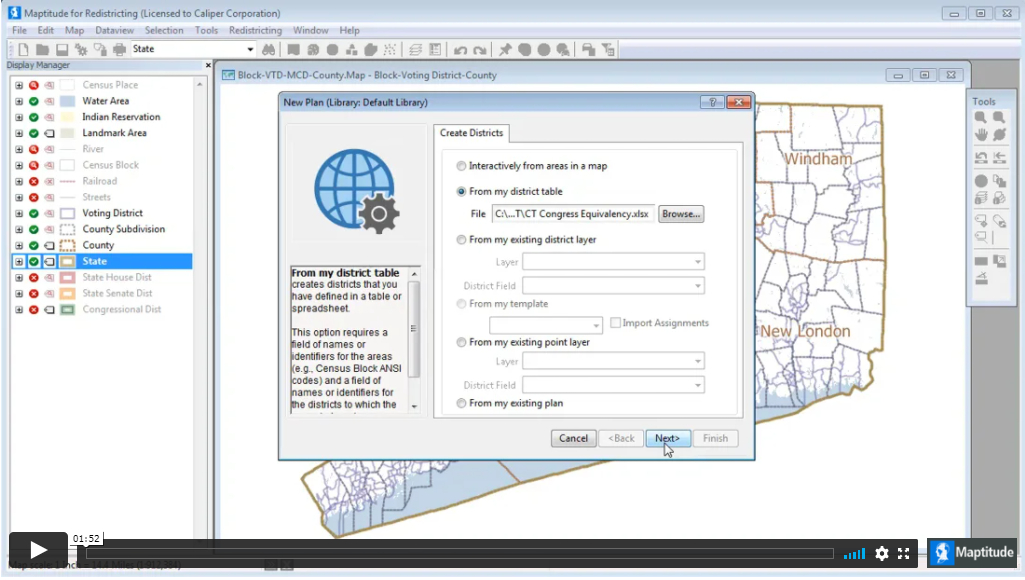The width and height of the screenshot is (1025, 580).
Task: Open the Dataview menu
Action: coord(114,31)
